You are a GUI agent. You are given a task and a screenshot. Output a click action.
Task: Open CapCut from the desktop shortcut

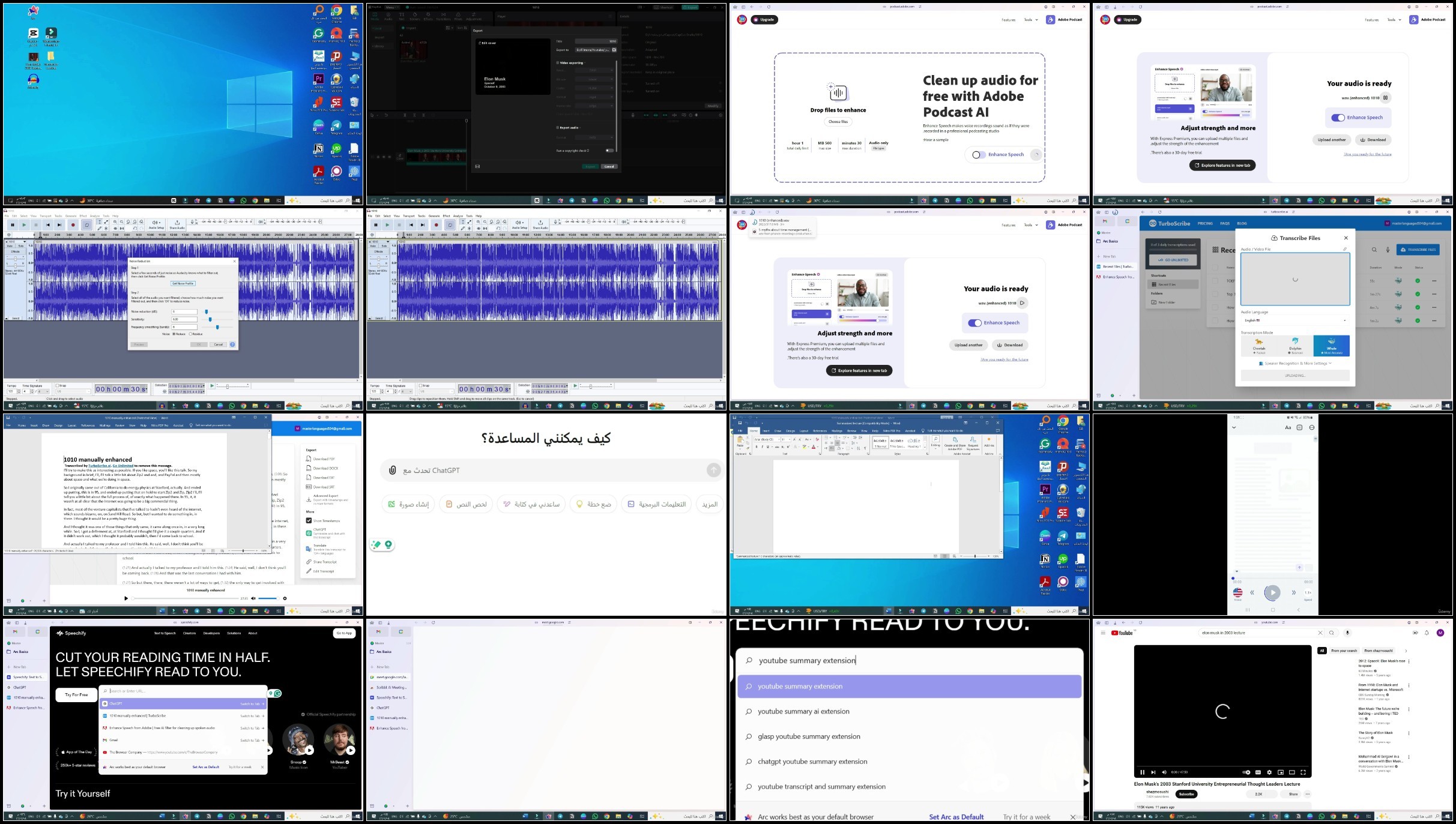coord(33,36)
